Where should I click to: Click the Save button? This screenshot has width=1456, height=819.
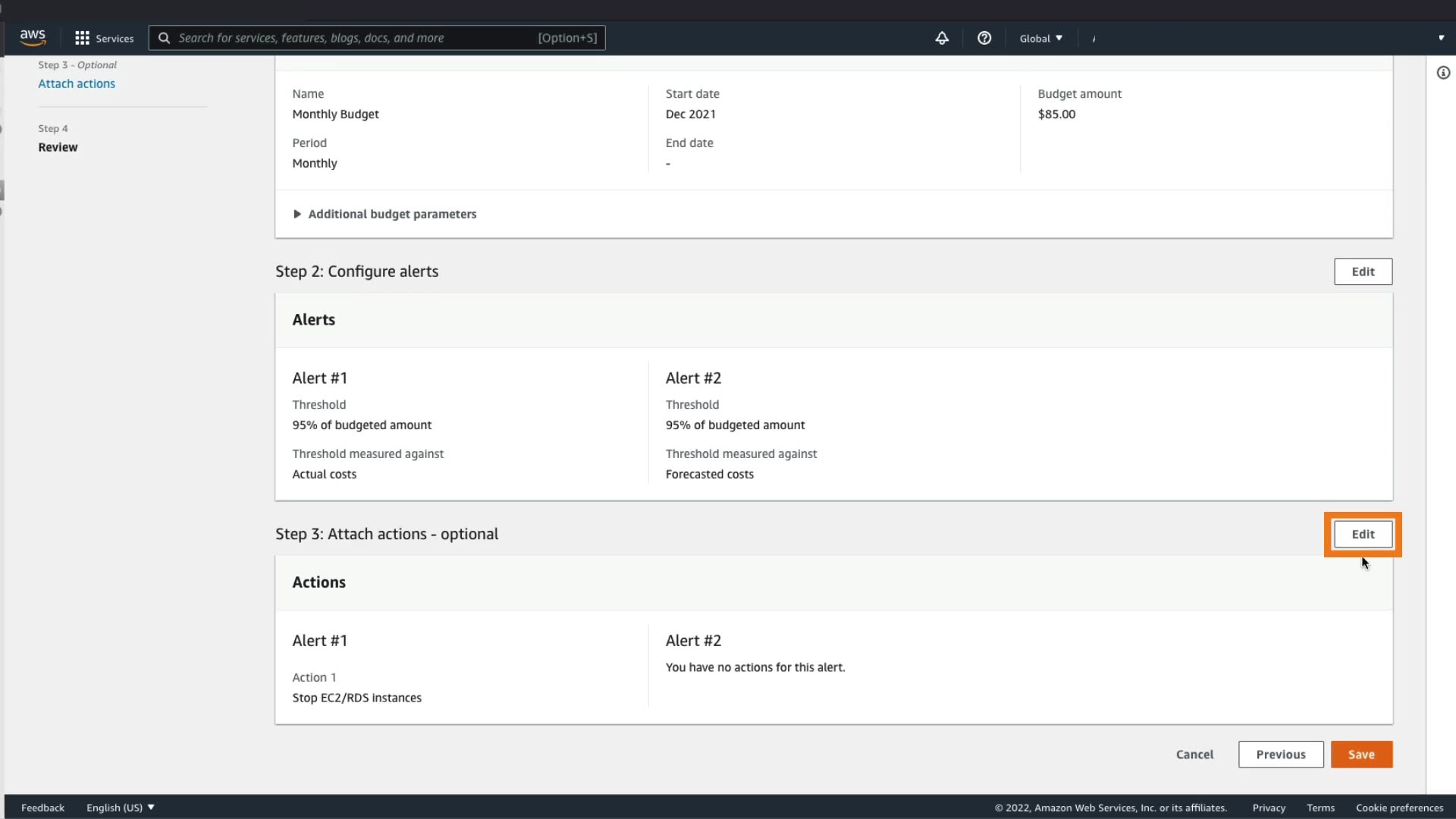(1361, 755)
